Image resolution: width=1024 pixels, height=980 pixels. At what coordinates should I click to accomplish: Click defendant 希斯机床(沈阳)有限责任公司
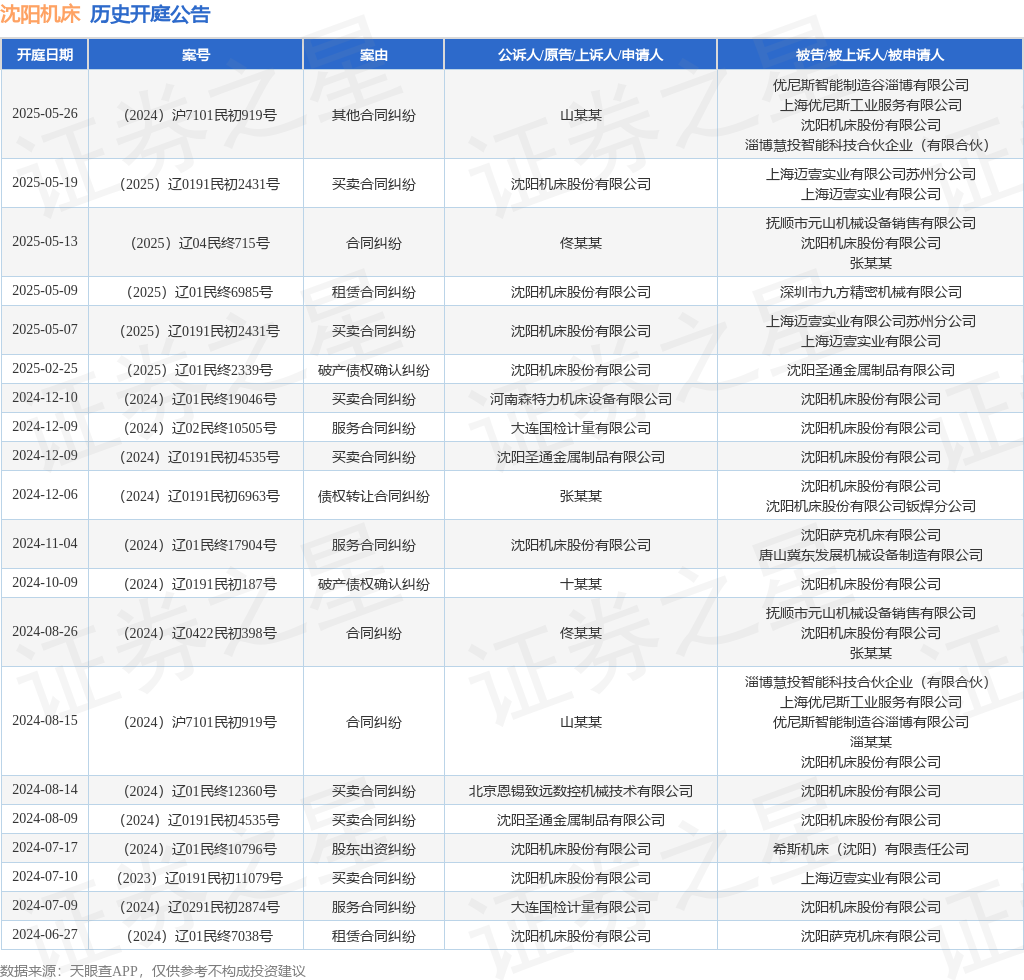coord(871,849)
